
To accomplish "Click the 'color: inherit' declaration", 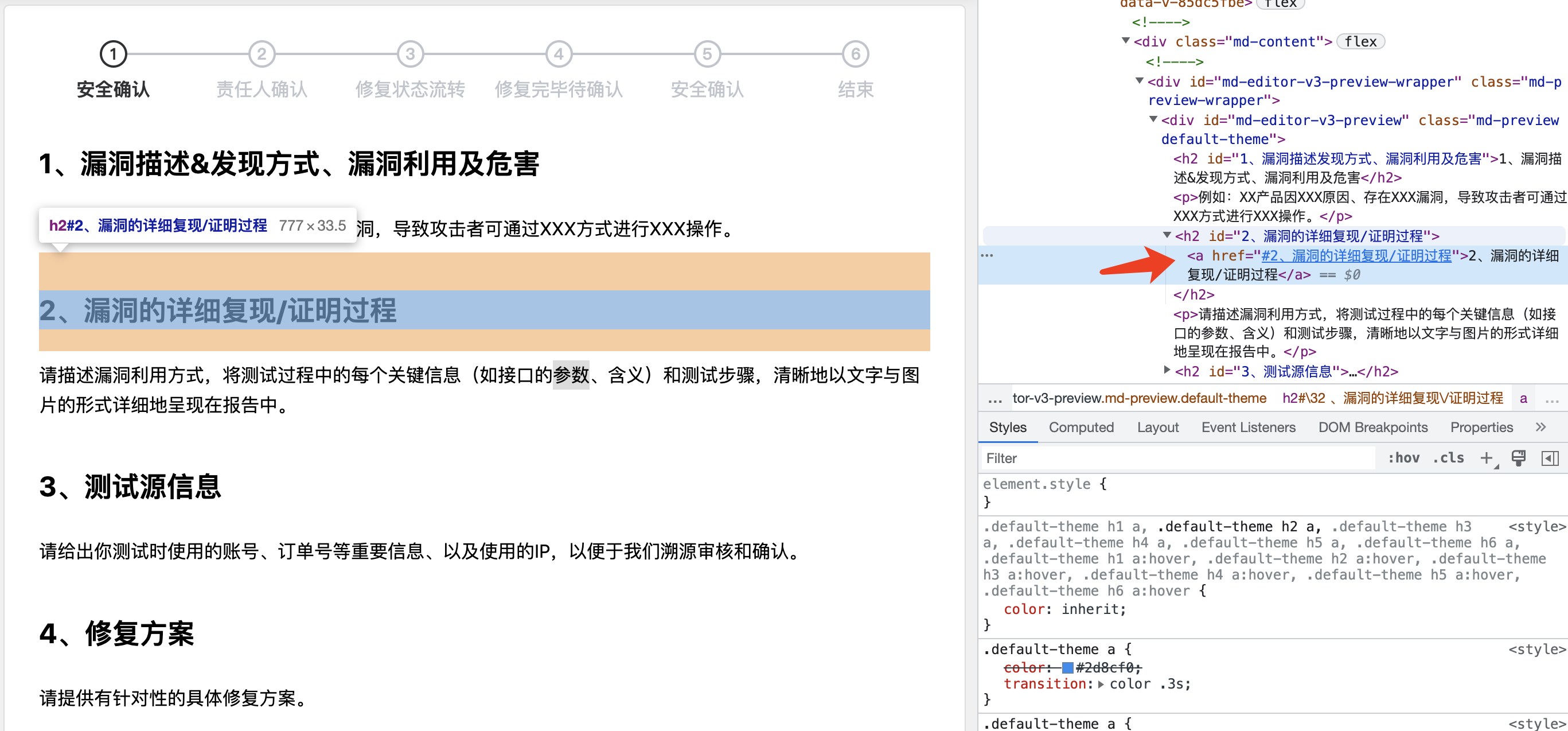I will coord(1064,609).
